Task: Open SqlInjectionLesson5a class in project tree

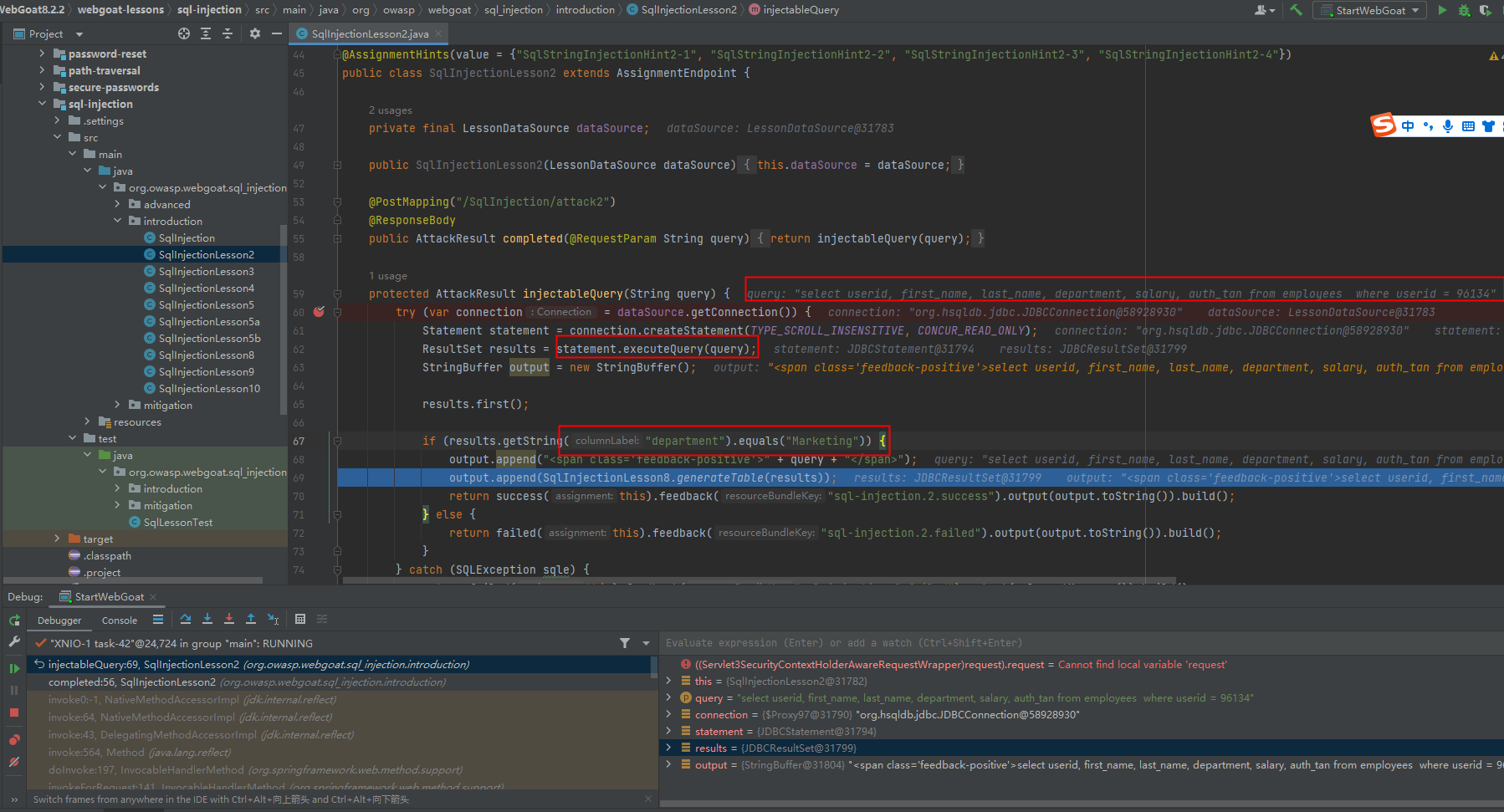Action: [209, 321]
